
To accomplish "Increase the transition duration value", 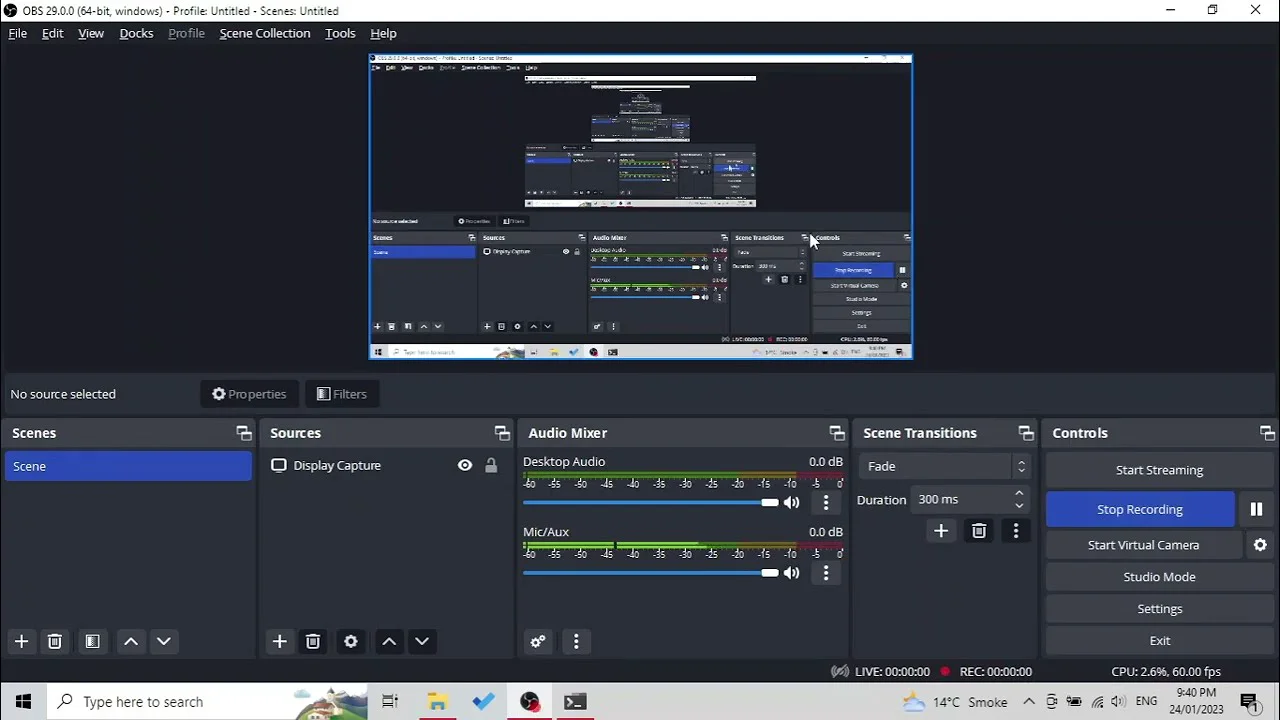I will [x=1019, y=493].
